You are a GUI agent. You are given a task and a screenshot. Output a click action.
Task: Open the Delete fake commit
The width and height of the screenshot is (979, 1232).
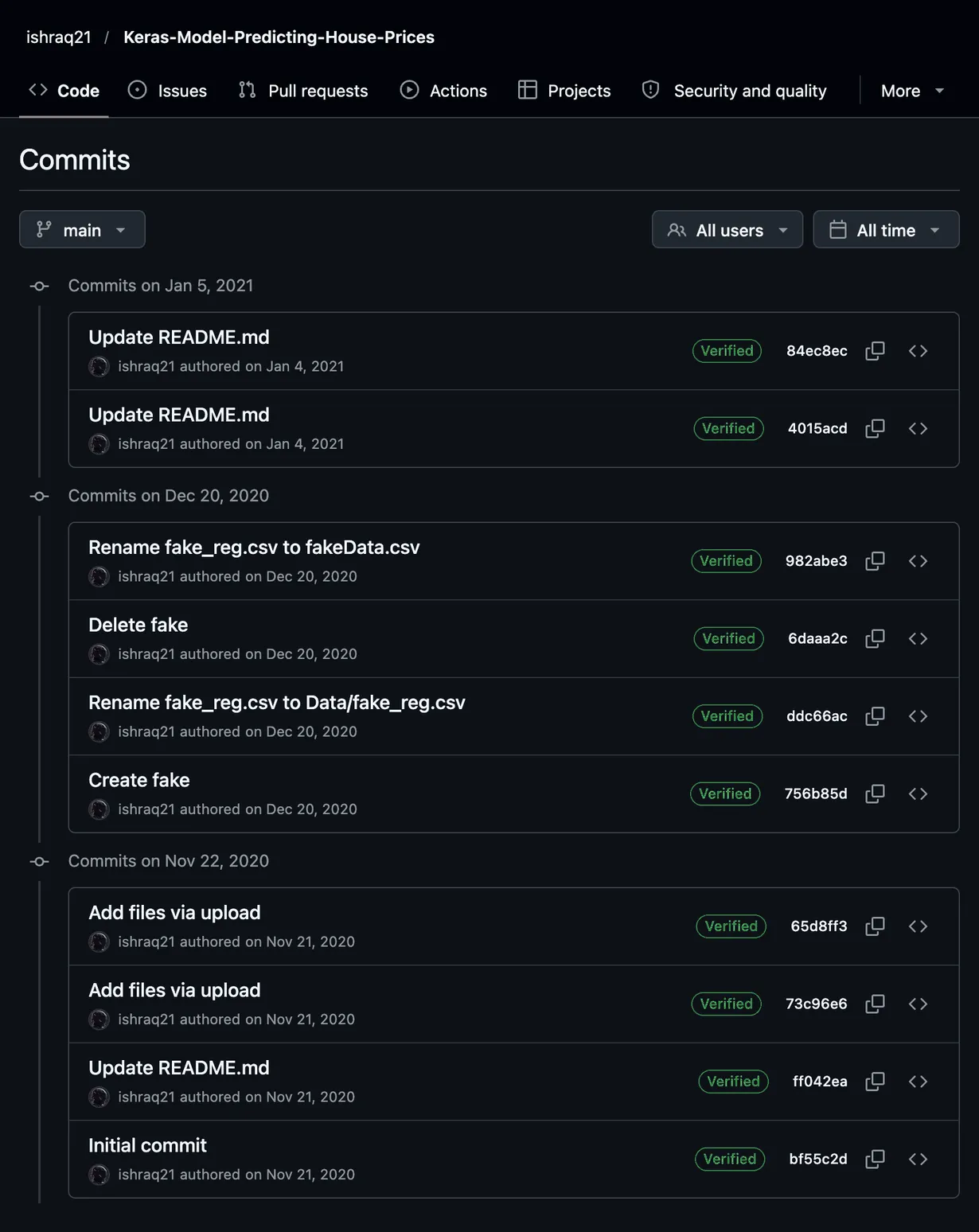pyautogui.click(x=138, y=625)
